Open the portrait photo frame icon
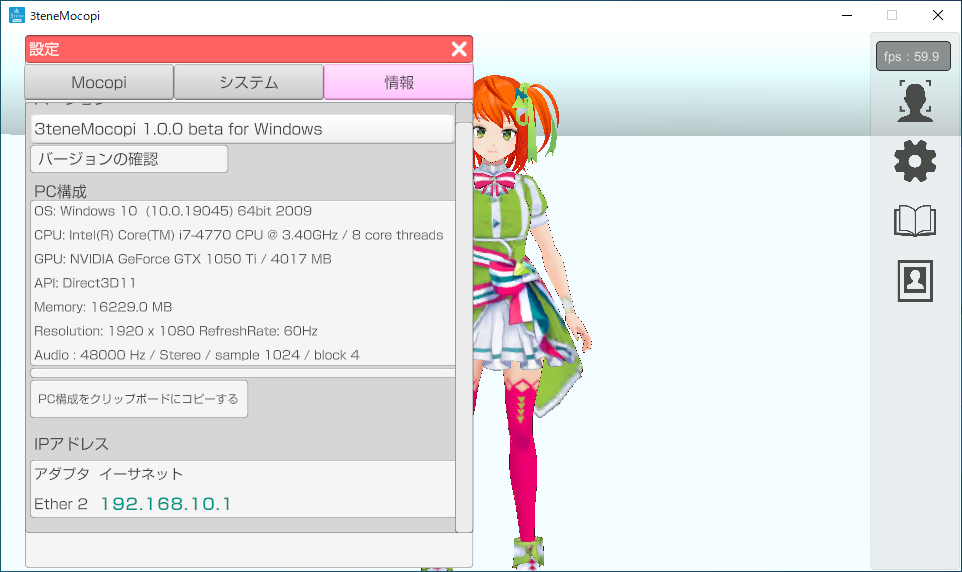 (915, 280)
